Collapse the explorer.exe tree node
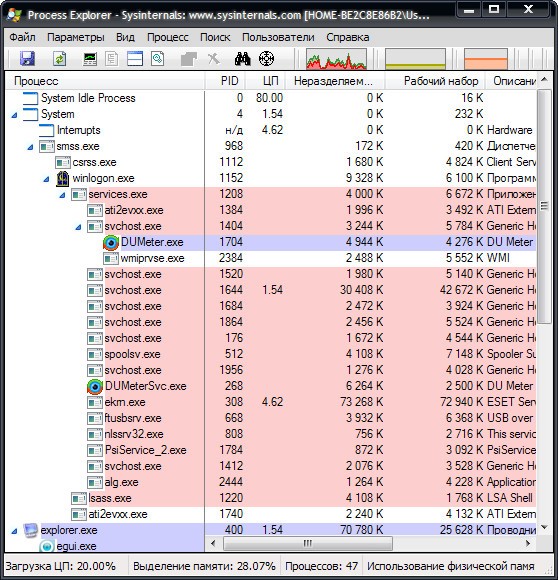The width and height of the screenshot is (558, 580). pos(14,531)
